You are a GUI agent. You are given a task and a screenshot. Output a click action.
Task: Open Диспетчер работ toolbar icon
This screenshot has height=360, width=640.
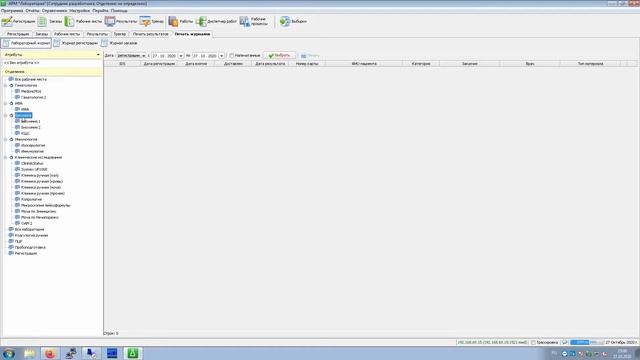point(201,21)
